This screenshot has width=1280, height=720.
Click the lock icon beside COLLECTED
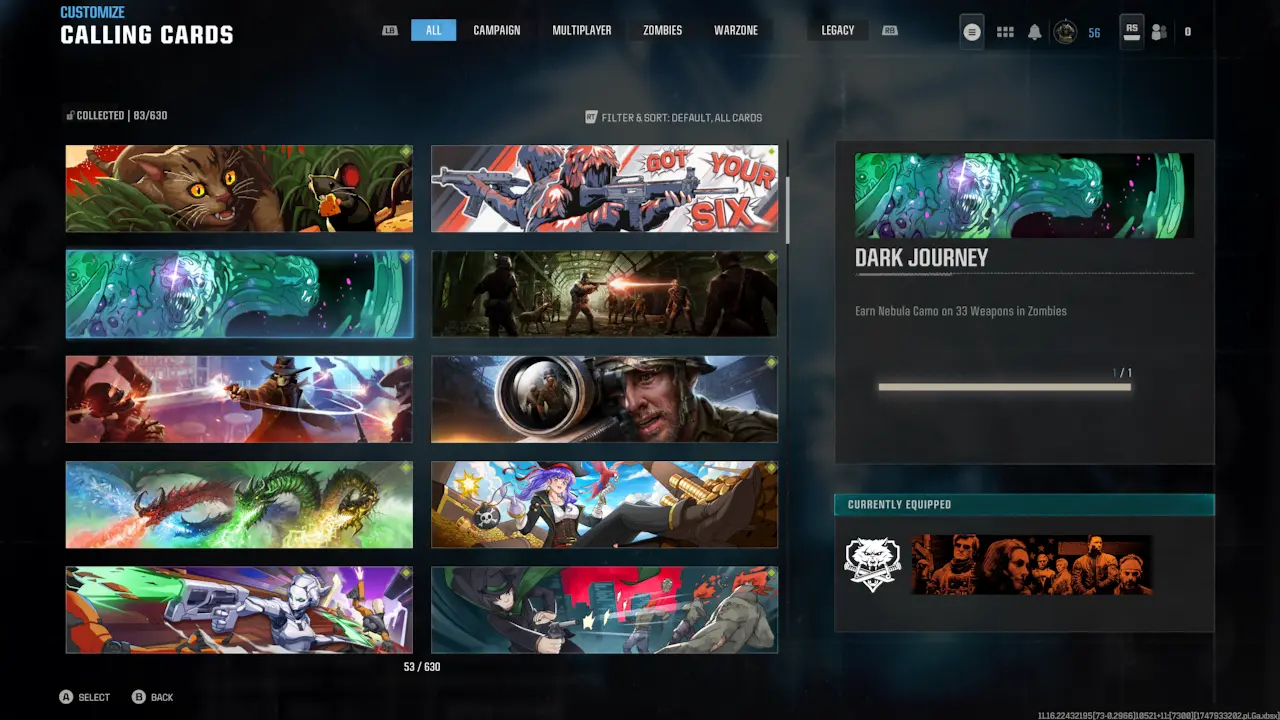pyautogui.click(x=70, y=116)
